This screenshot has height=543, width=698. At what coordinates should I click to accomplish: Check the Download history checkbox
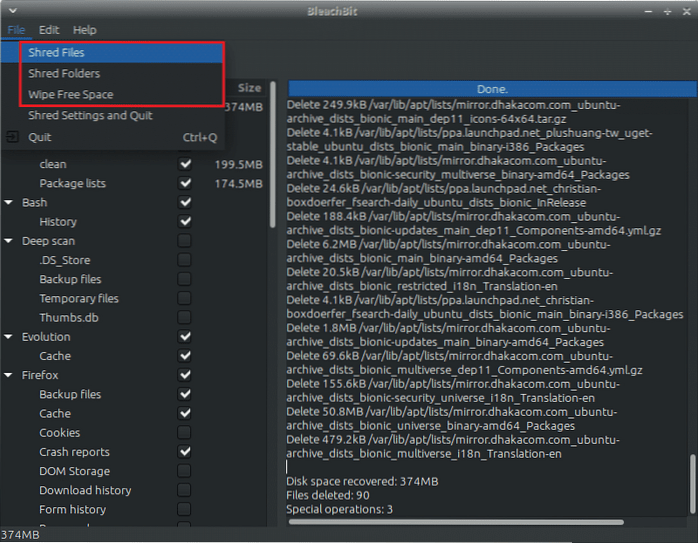[185, 490]
